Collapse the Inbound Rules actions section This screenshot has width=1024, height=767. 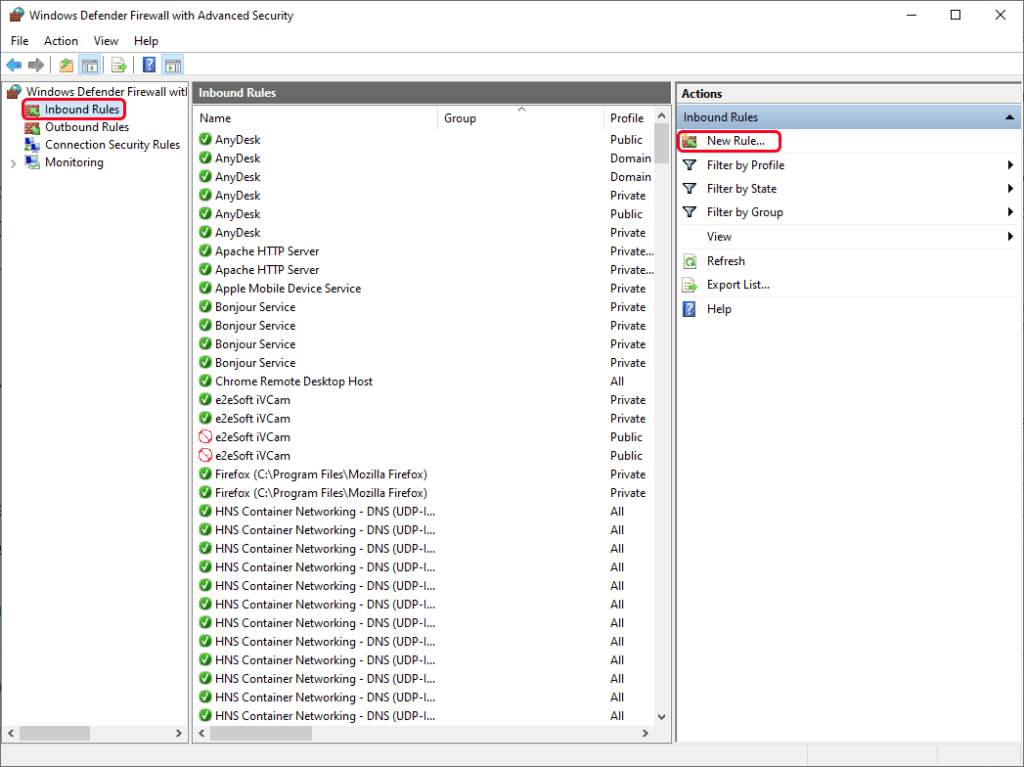1009,117
